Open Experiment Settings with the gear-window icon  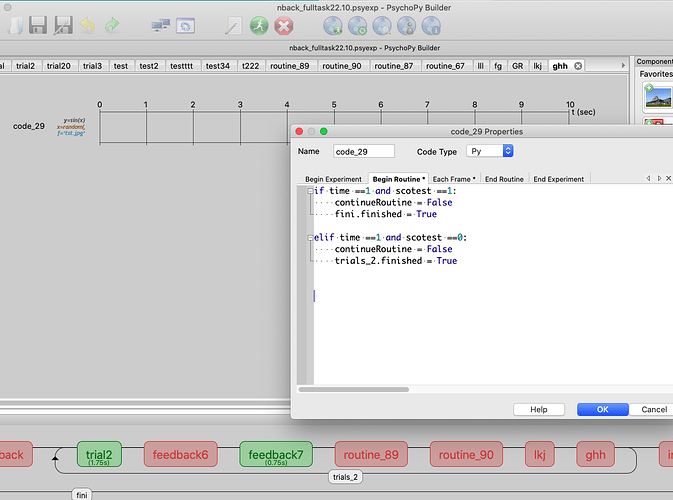[185, 26]
